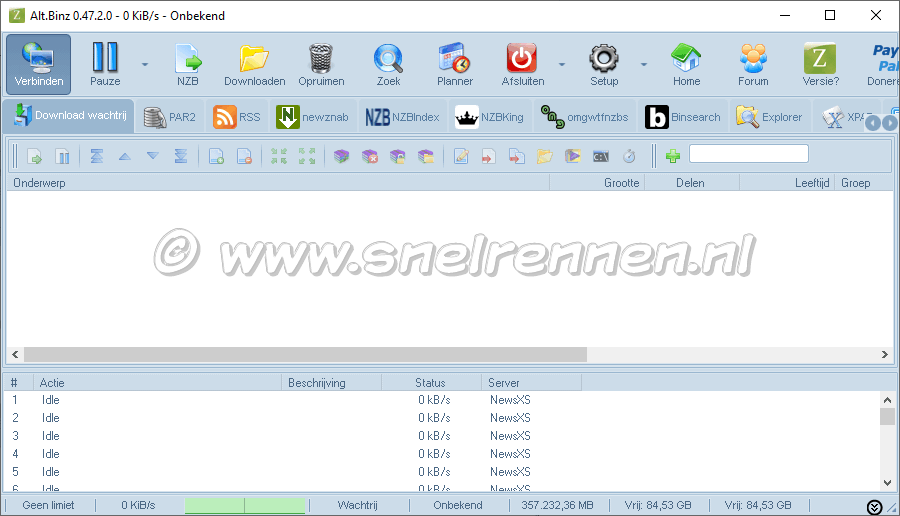This screenshot has height=516, width=900.
Task: Expand the dropdown arrow beside Setup
Action: coord(643,64)
